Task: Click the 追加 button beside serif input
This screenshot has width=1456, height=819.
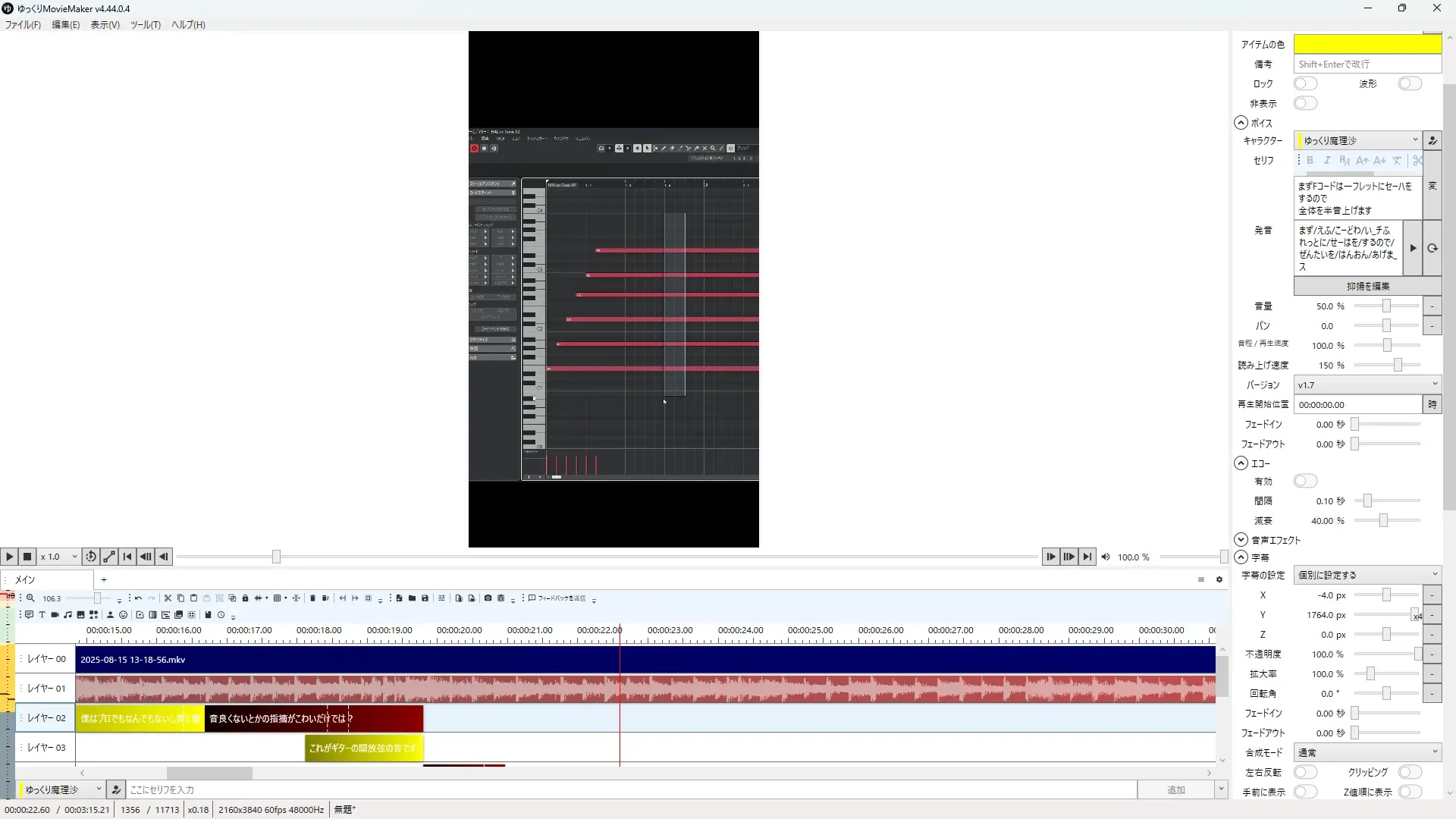Action: [x=1175, y=789]
